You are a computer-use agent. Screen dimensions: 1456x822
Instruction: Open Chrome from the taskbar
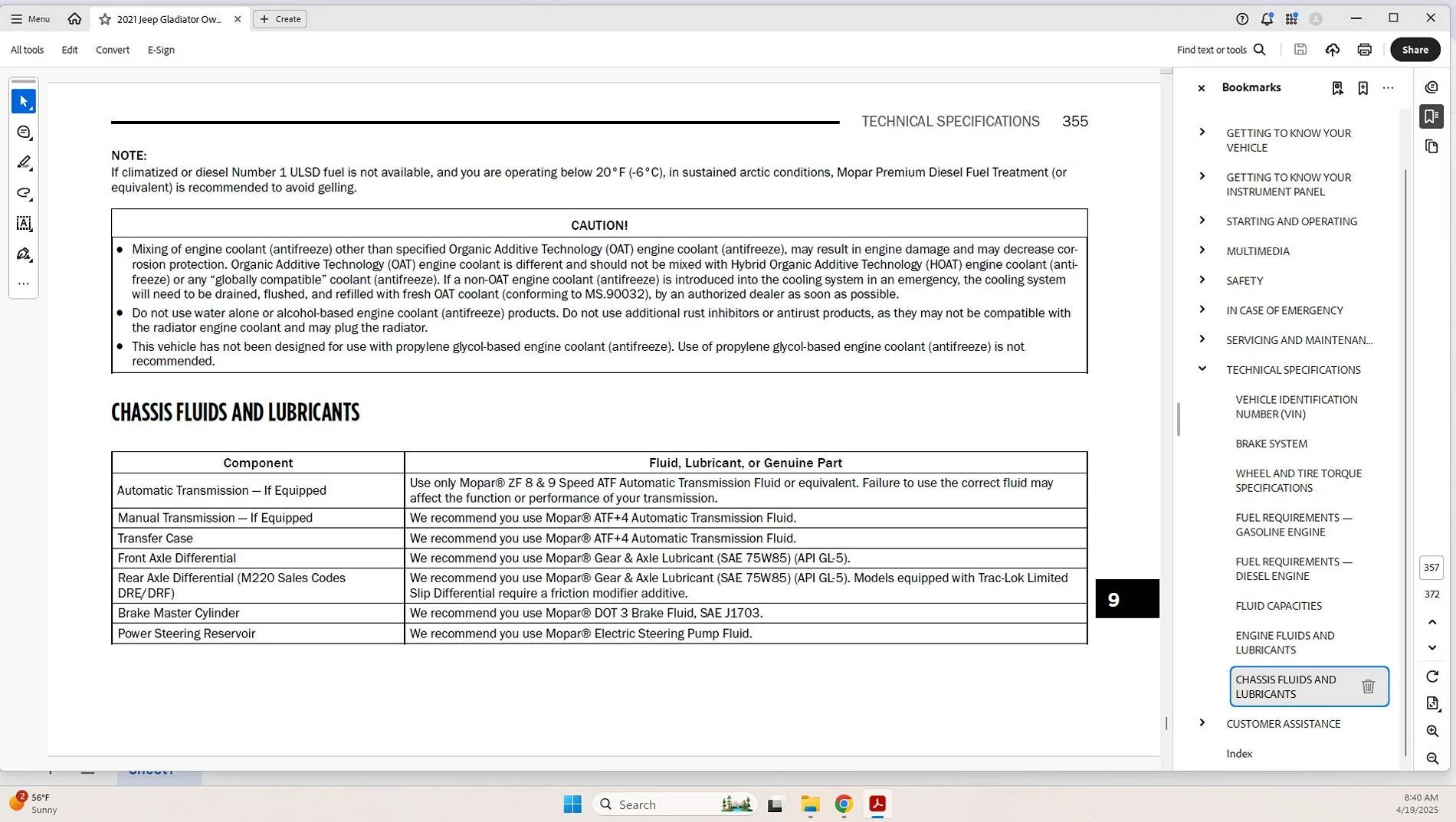[x=844, y=804]
